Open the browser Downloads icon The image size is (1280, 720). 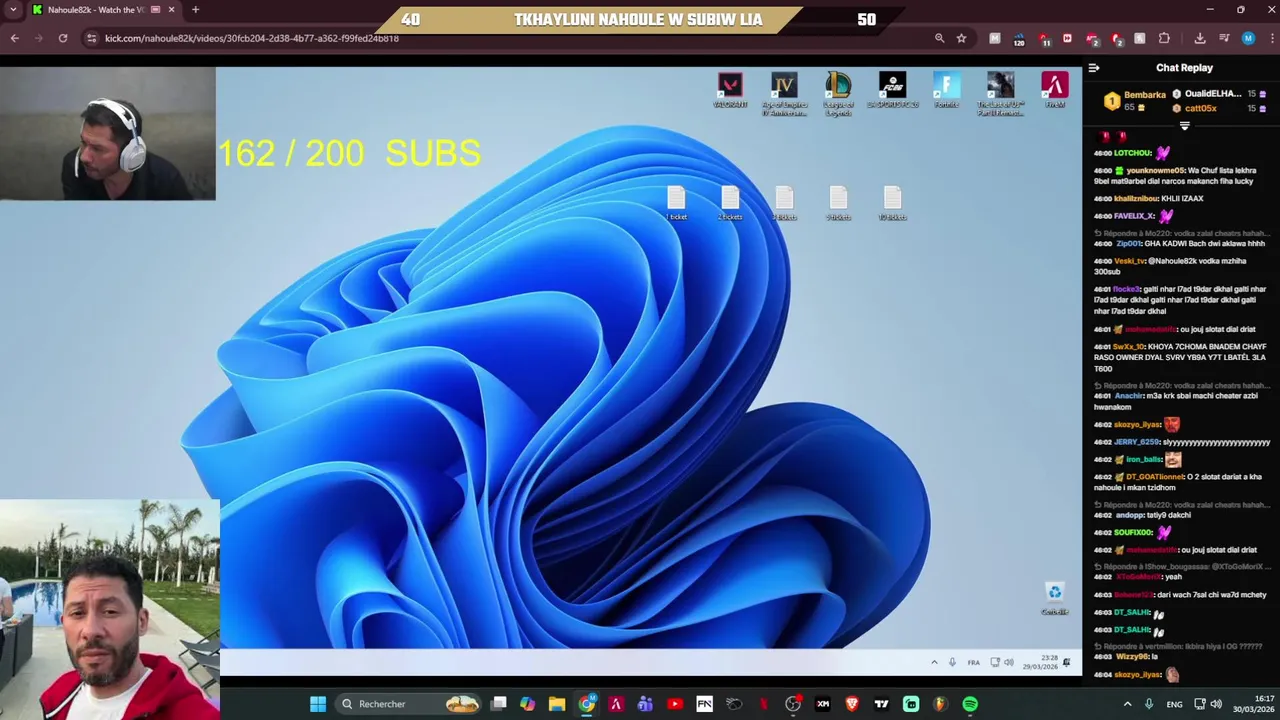tap(1200, 38)
